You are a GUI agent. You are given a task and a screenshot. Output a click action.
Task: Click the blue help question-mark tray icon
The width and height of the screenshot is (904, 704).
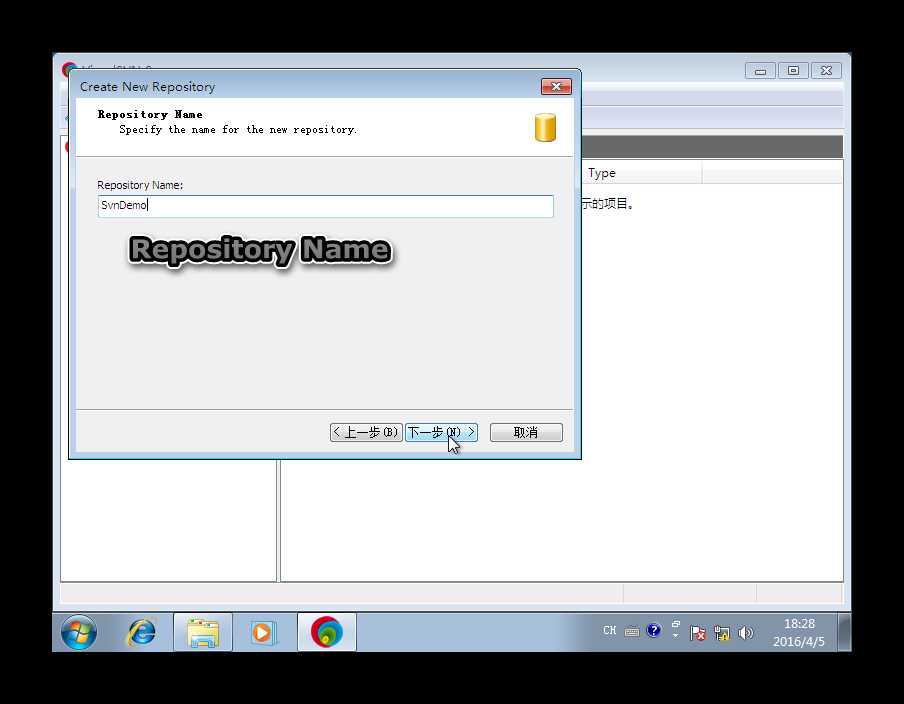654,630
